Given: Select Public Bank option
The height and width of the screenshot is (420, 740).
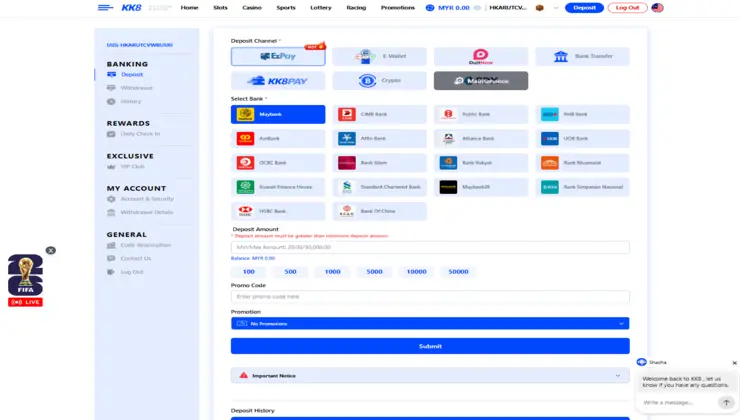Looking at the screenshot, I should tap(481, 114).
